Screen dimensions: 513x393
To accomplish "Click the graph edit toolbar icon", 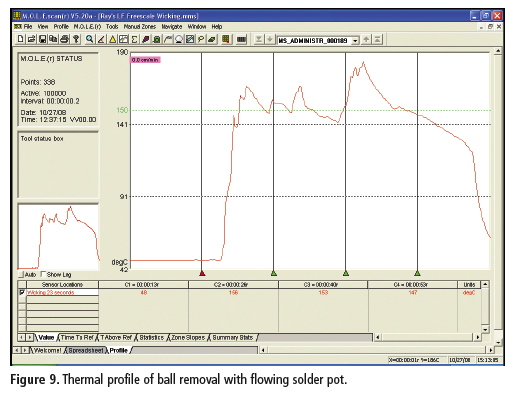I will pyautogui.click(x=190, y=39).
